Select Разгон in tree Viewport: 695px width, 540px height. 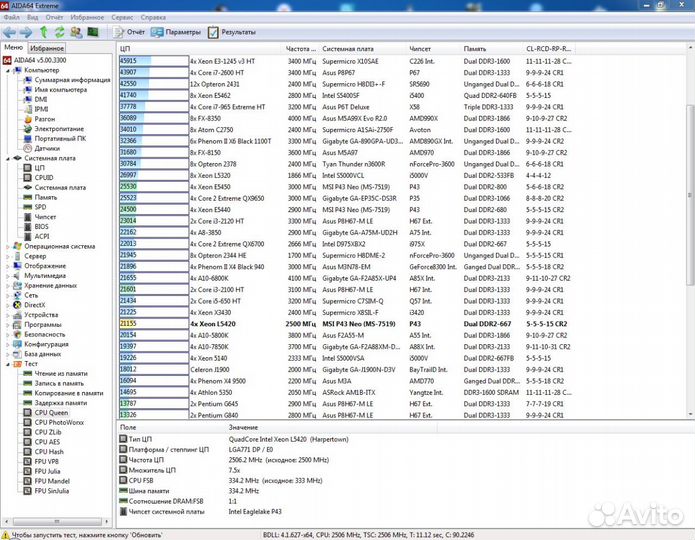pos(45,119)
